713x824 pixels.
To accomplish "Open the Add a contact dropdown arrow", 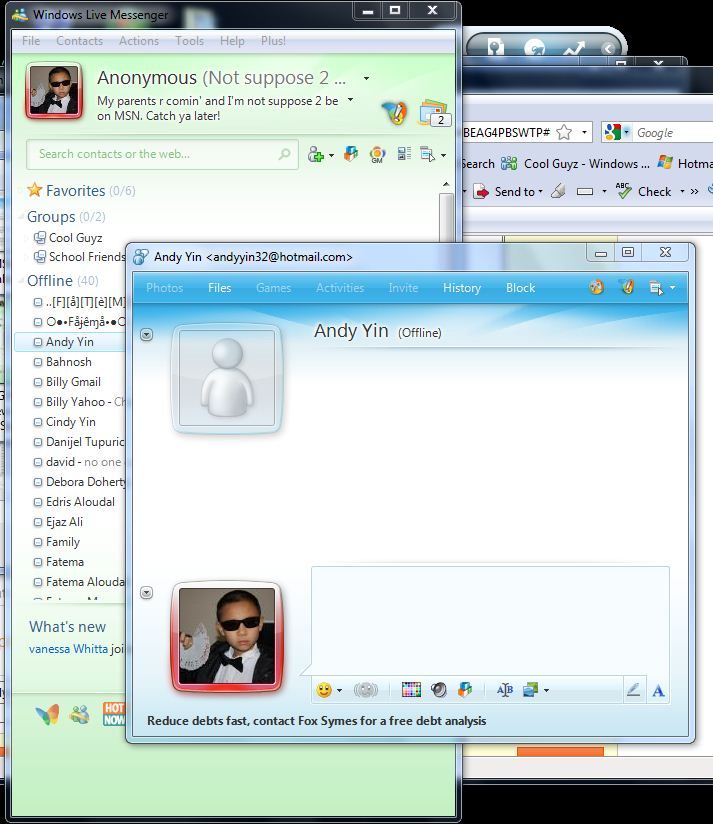I will (332, 156).
